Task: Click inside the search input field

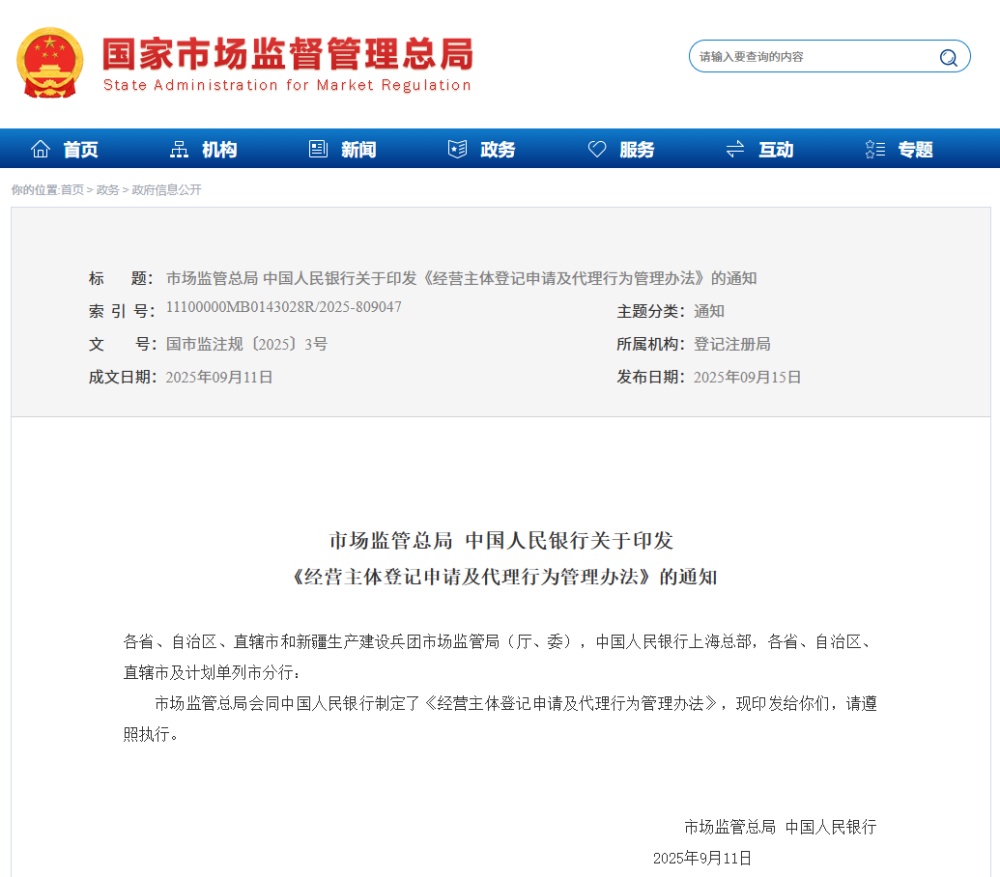Action: pos(810,57)
